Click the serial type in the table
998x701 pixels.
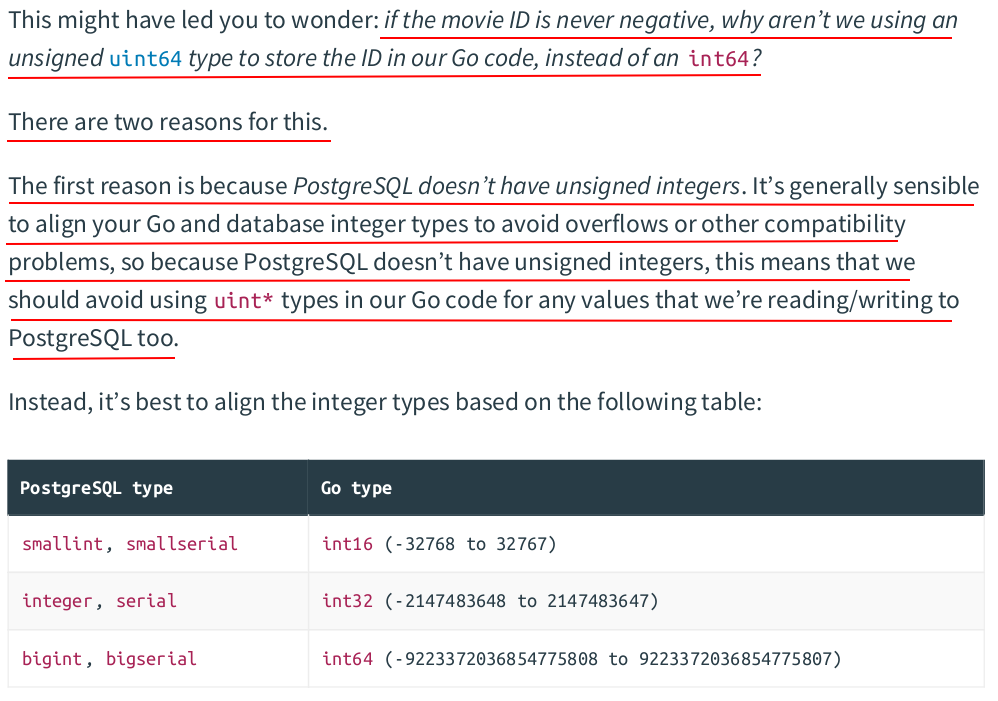pyautogui.click(x=146, y=602)
